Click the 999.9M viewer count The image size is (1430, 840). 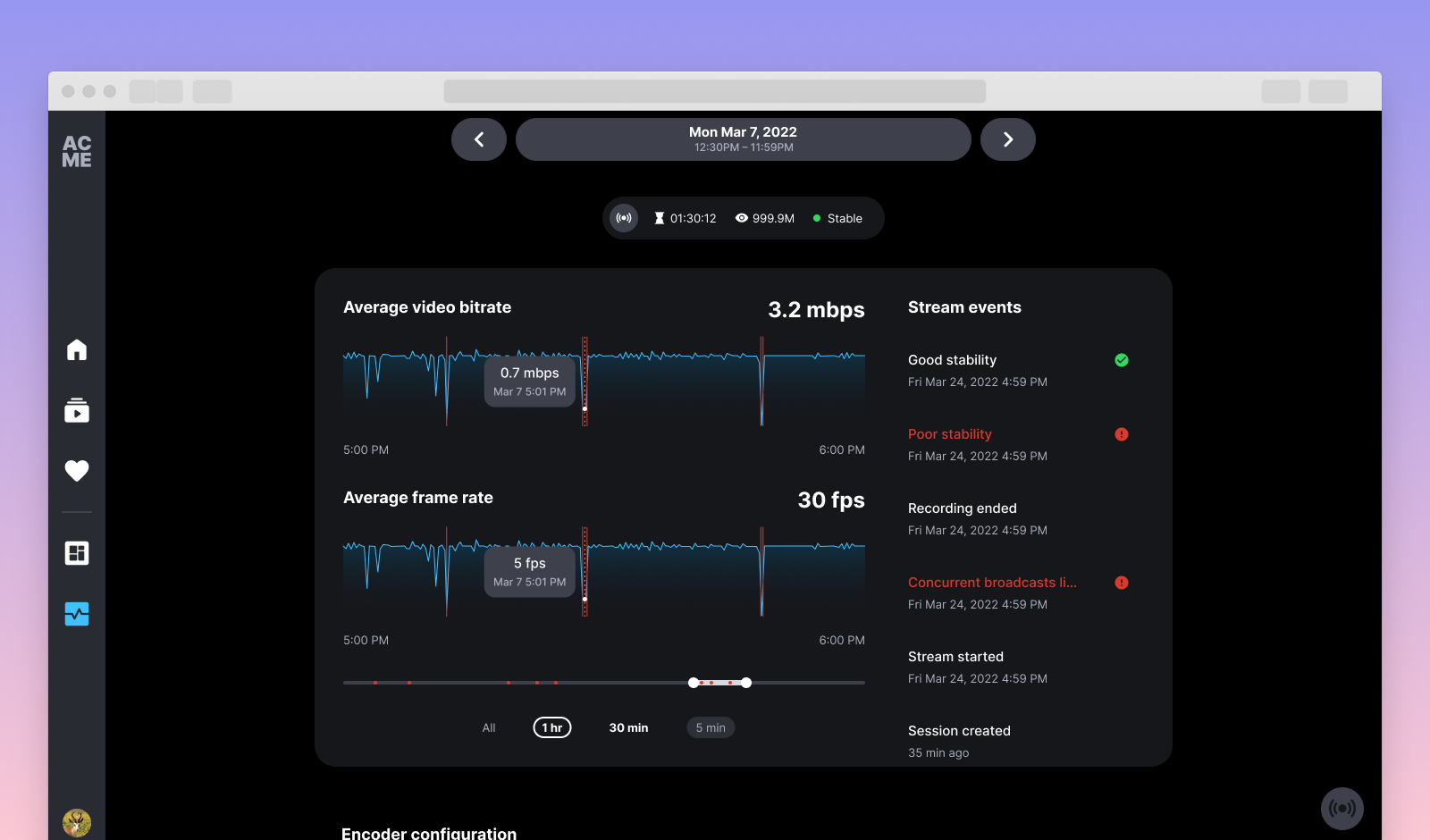click(x=773, y=218)
